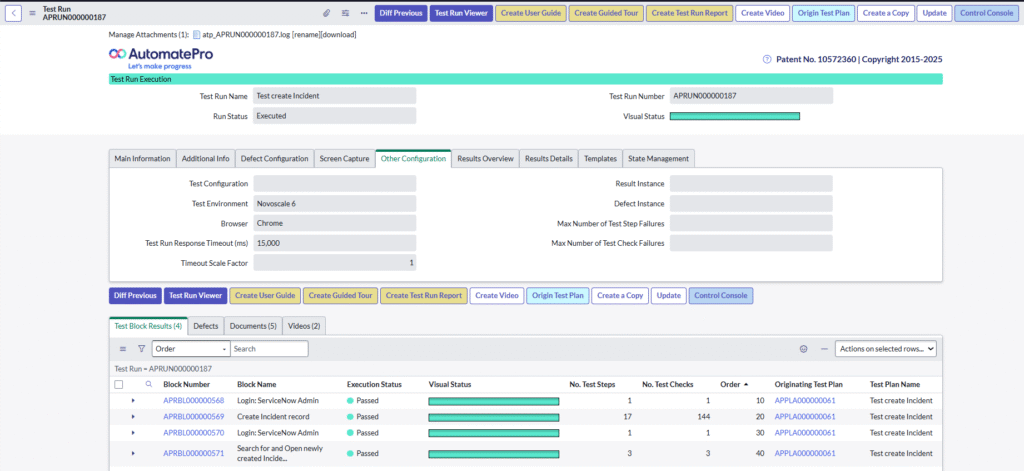
Task: Click the Visual Status progress bar in form
Action: (735, 116)
